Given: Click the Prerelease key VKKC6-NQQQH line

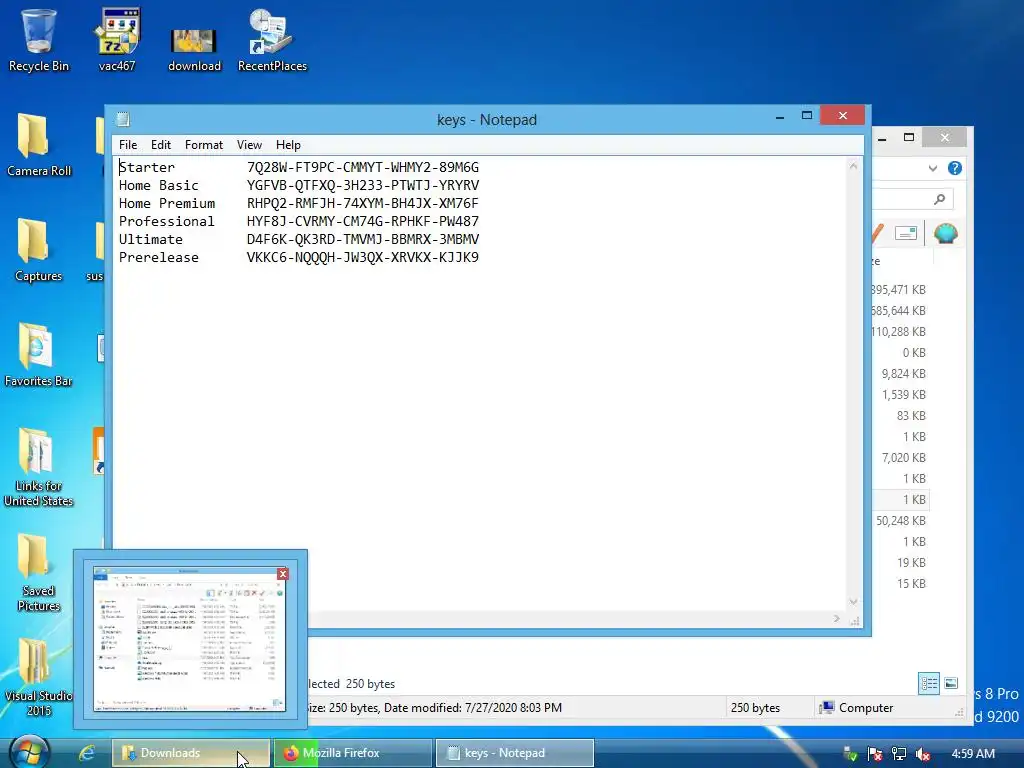Looking at the screenshot, I should pyautogui.click(x=298, y=257).
